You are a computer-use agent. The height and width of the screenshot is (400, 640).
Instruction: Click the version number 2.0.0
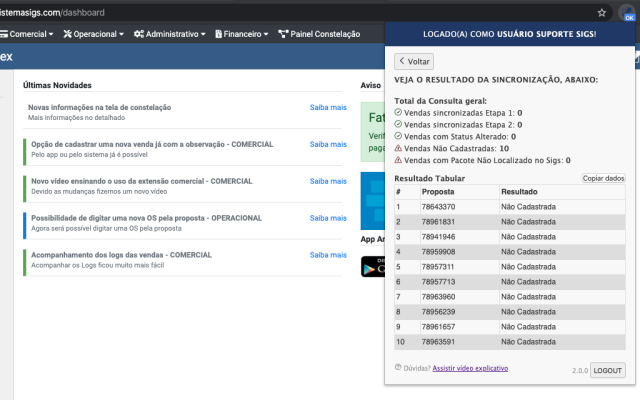(580, 371)
